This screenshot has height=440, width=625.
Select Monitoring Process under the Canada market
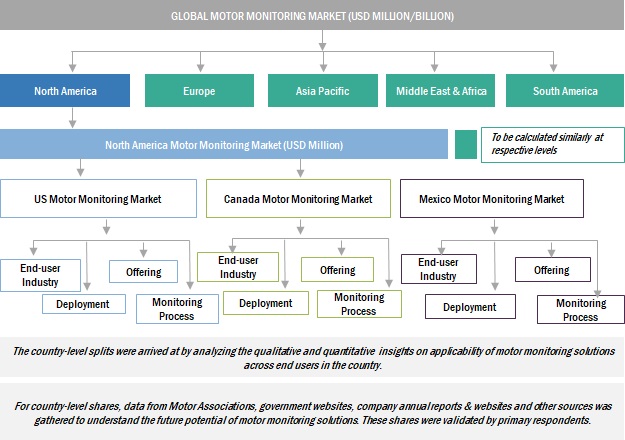point(359,304)
